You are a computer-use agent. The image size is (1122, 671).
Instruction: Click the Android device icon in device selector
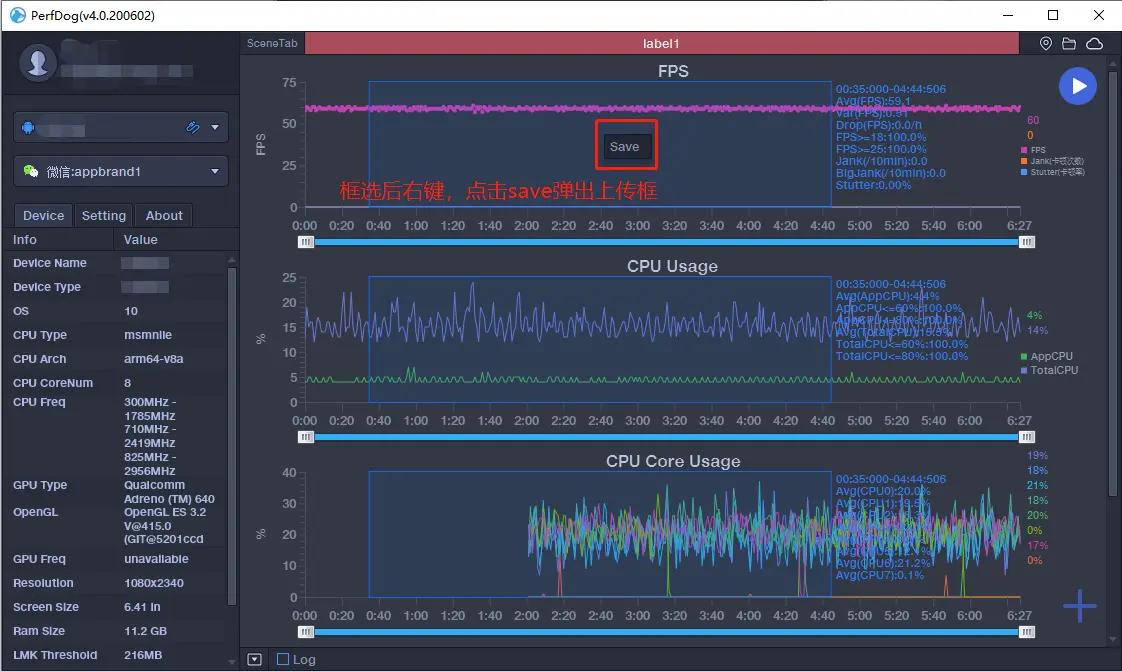28,128
